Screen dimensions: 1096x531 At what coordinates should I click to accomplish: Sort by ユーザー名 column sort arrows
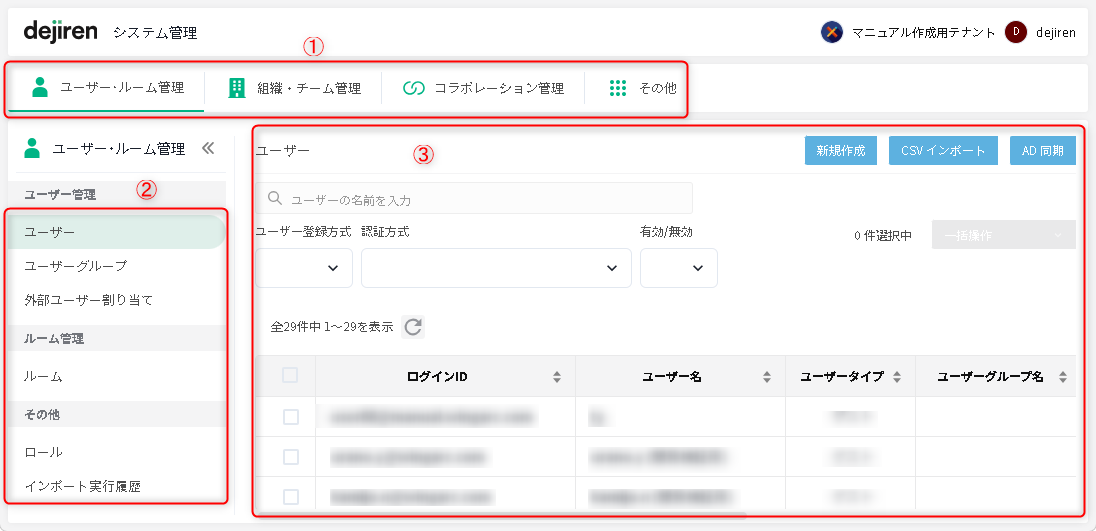click(x=767, y=377)
